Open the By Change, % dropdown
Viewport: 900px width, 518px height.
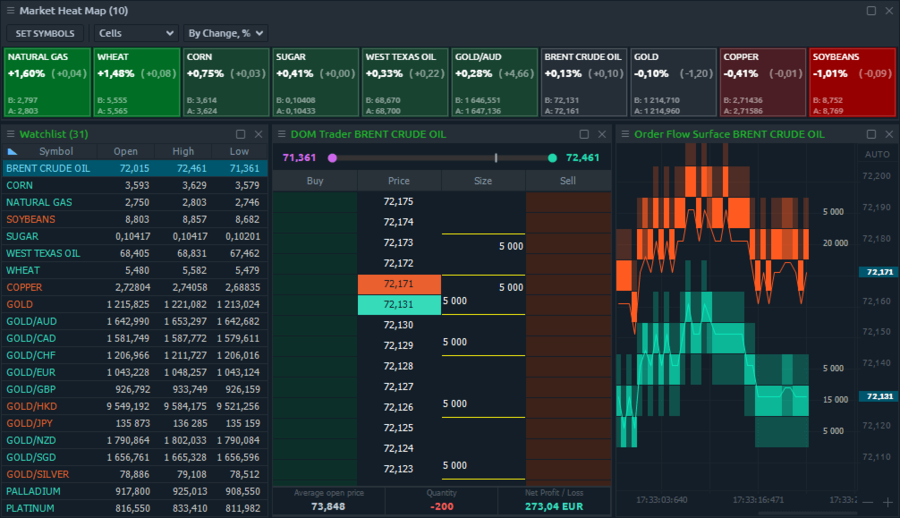point(225,33)
